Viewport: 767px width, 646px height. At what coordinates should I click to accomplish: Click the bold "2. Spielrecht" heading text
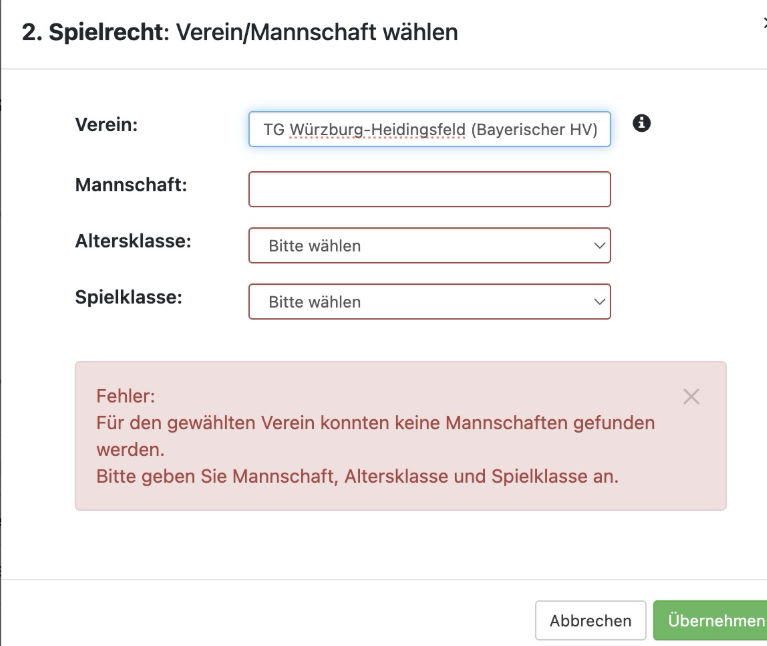click(x=94, y=32)
